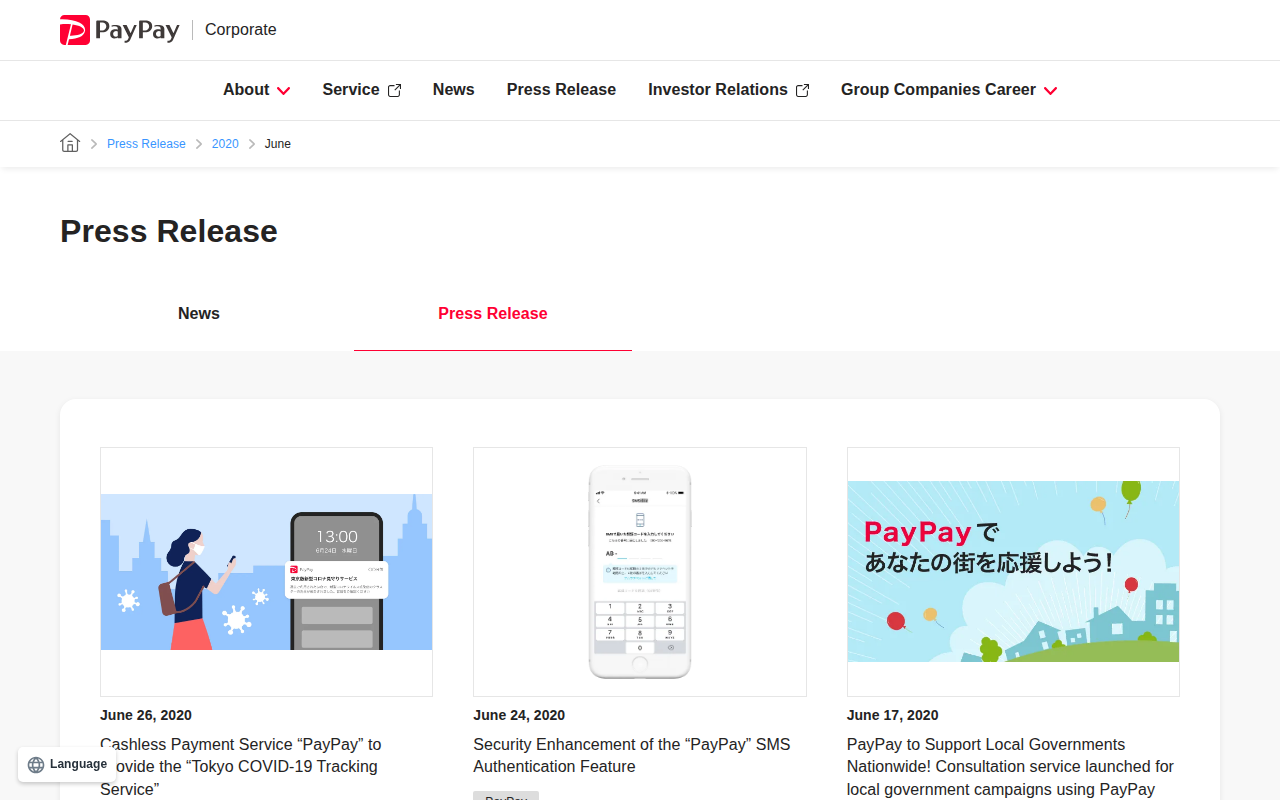The width and height of the screenshot is (1280, 800).
Task: Open the Support Local Governments Nationwide article title
Action: pos(1010,767)
